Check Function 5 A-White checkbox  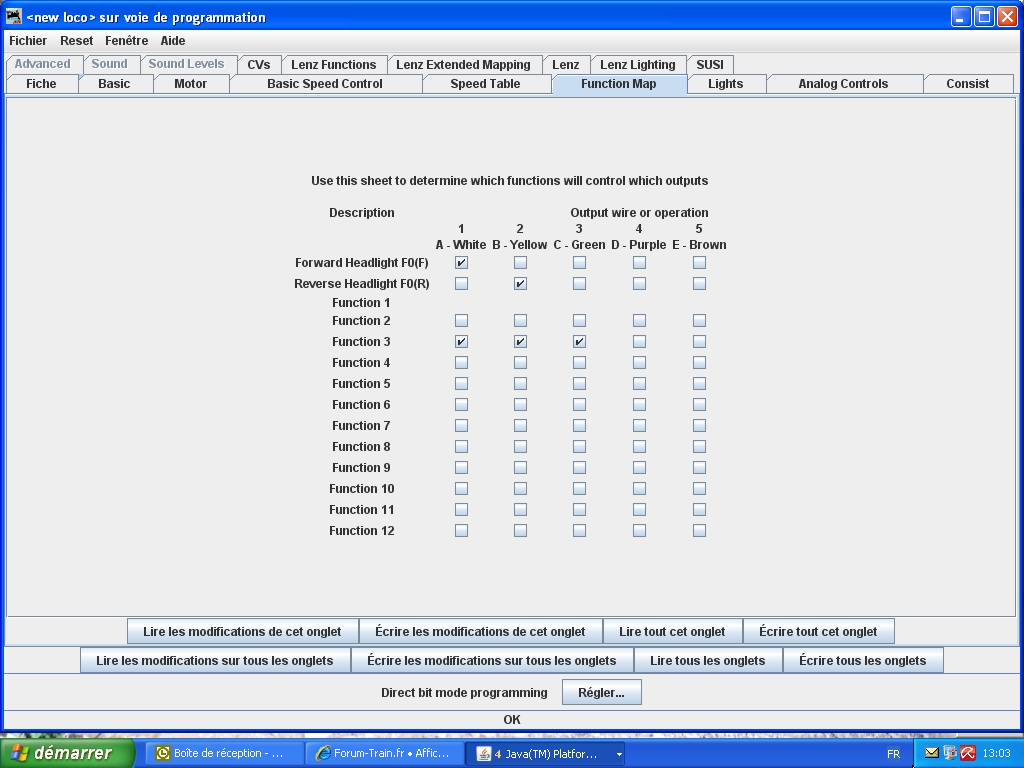click(x=461, y=383)
